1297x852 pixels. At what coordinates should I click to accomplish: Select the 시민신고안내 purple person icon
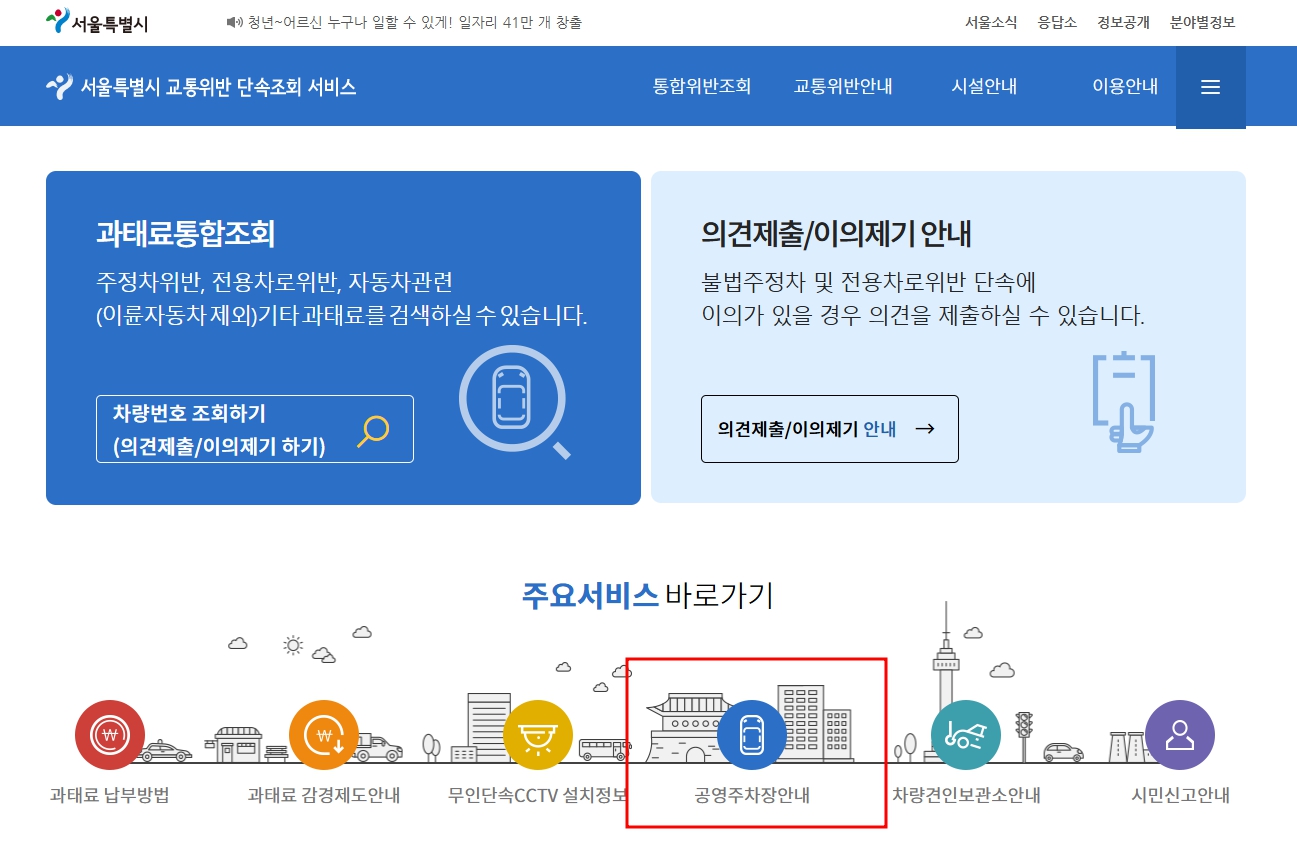click(x=1179, y=736)
